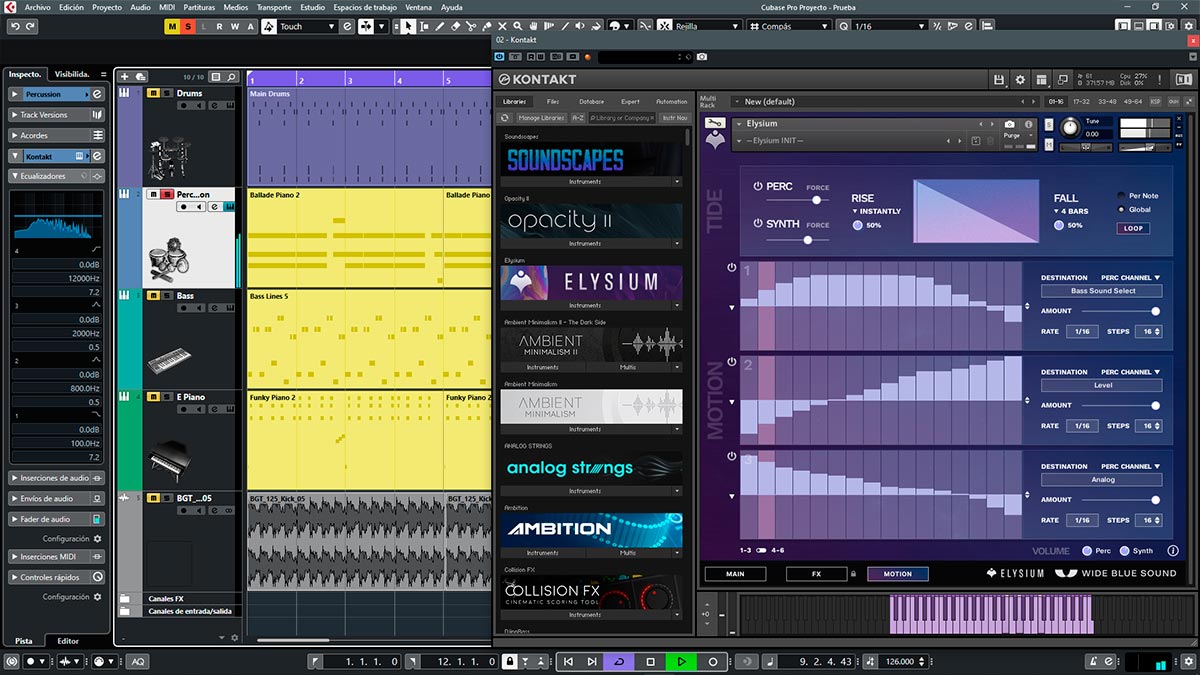This screenshot has width=1200, height=675.
Task: Select the Per Note radio option
Action: coord(1121,196)
